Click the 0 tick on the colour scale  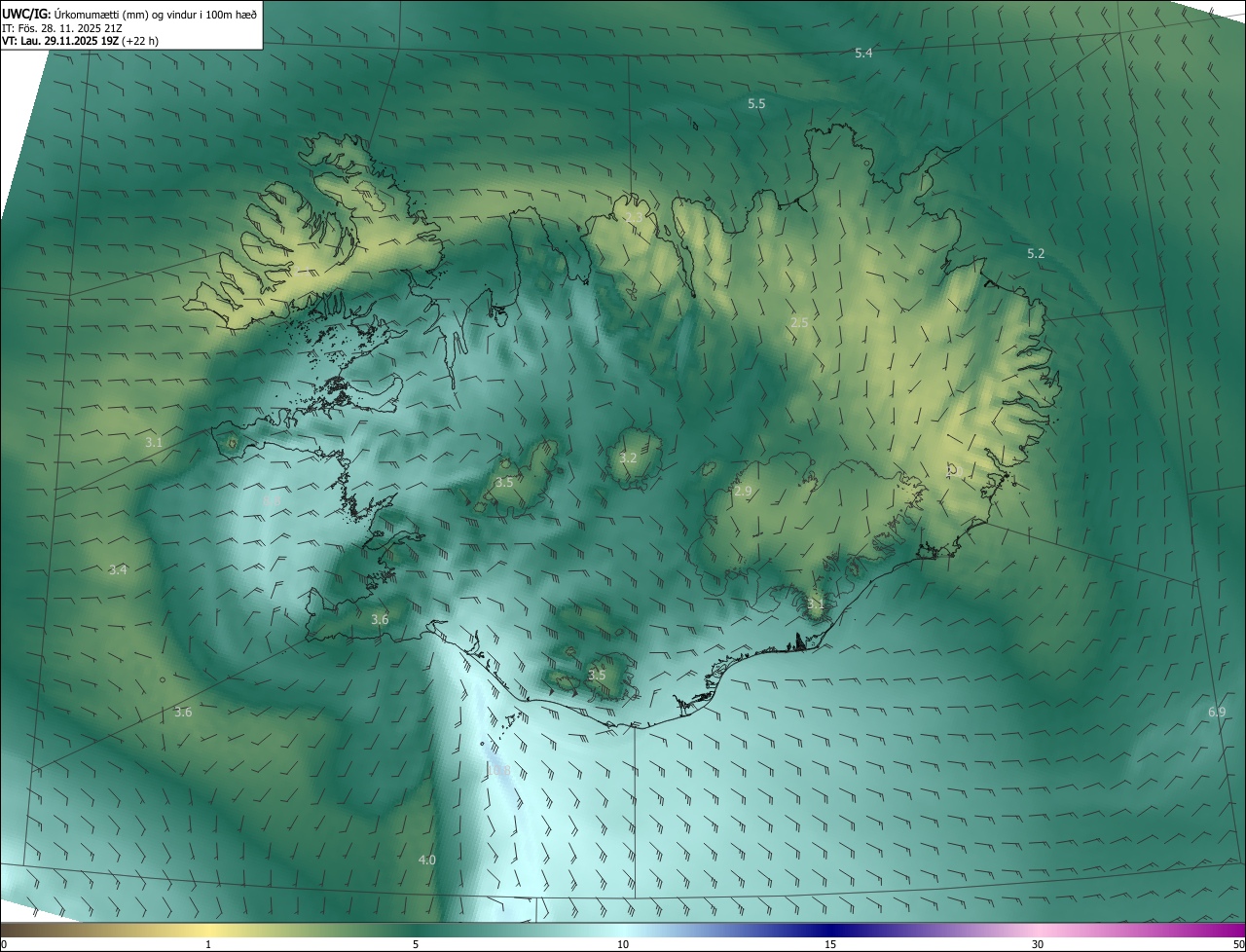tap(4, 944)
